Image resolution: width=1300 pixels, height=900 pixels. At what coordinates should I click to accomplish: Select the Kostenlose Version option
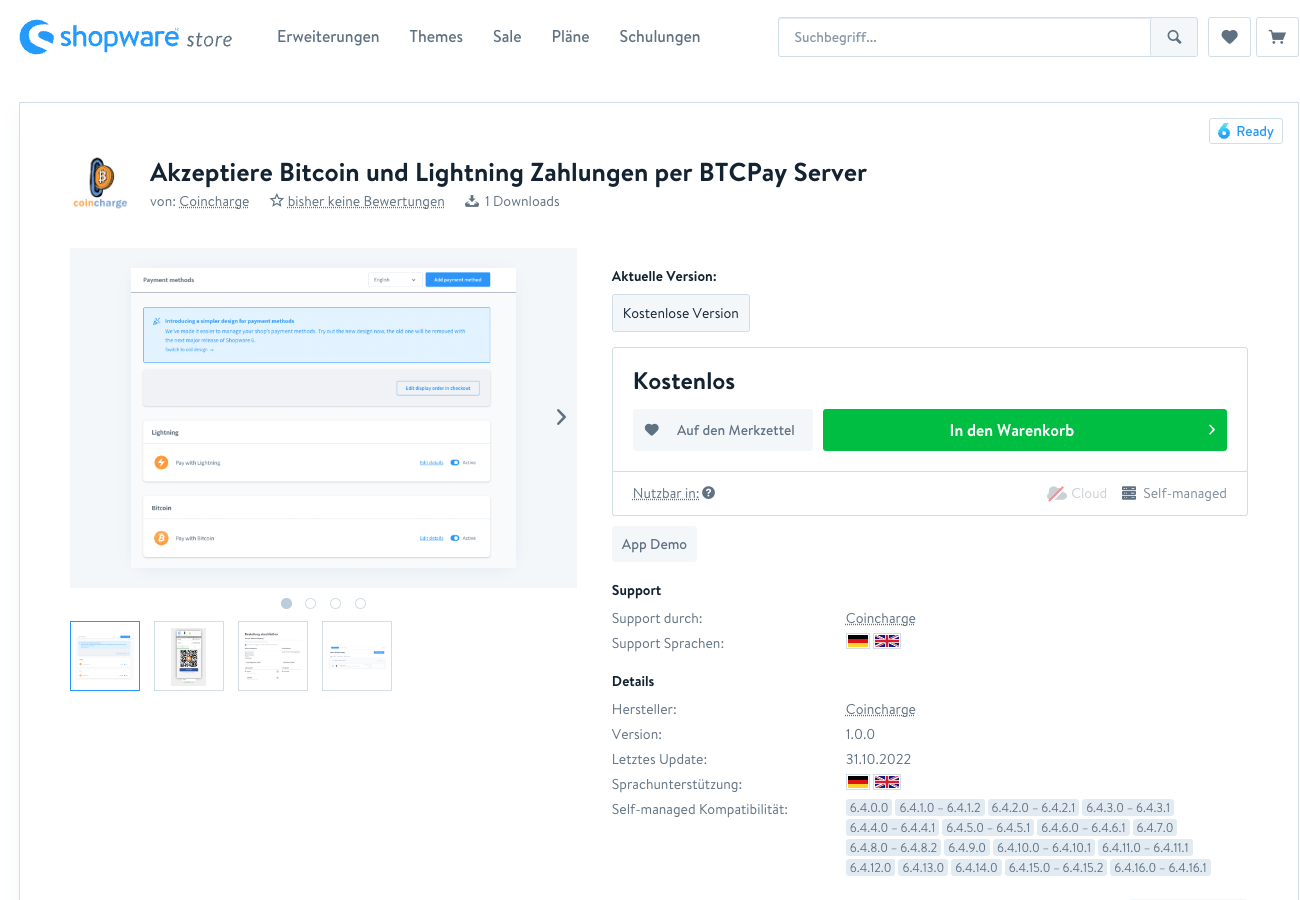point(681,313)
